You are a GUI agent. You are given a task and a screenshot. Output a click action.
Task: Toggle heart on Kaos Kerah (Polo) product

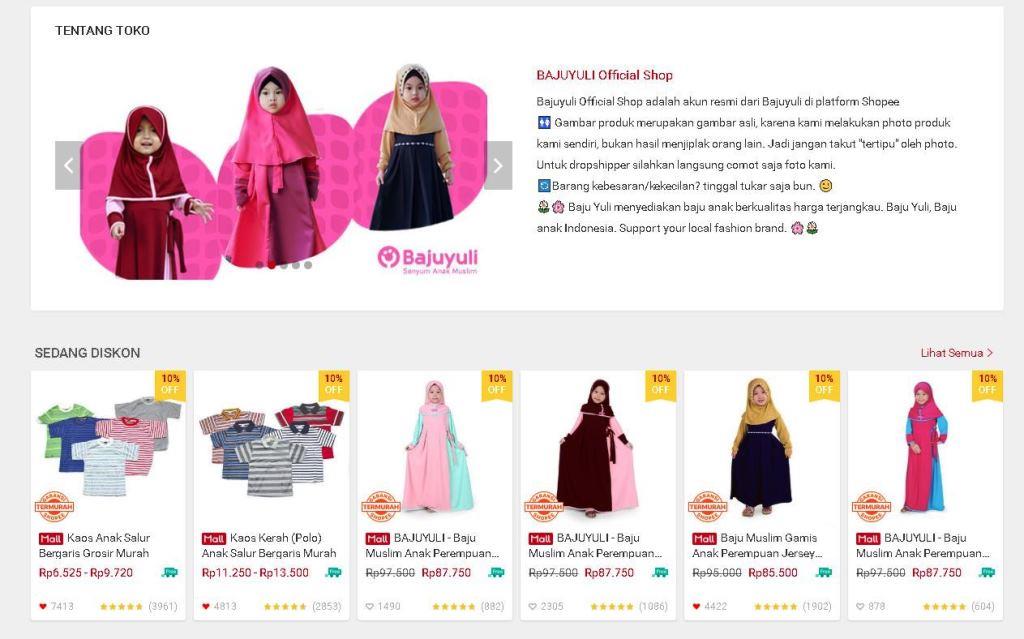(206, 606)
